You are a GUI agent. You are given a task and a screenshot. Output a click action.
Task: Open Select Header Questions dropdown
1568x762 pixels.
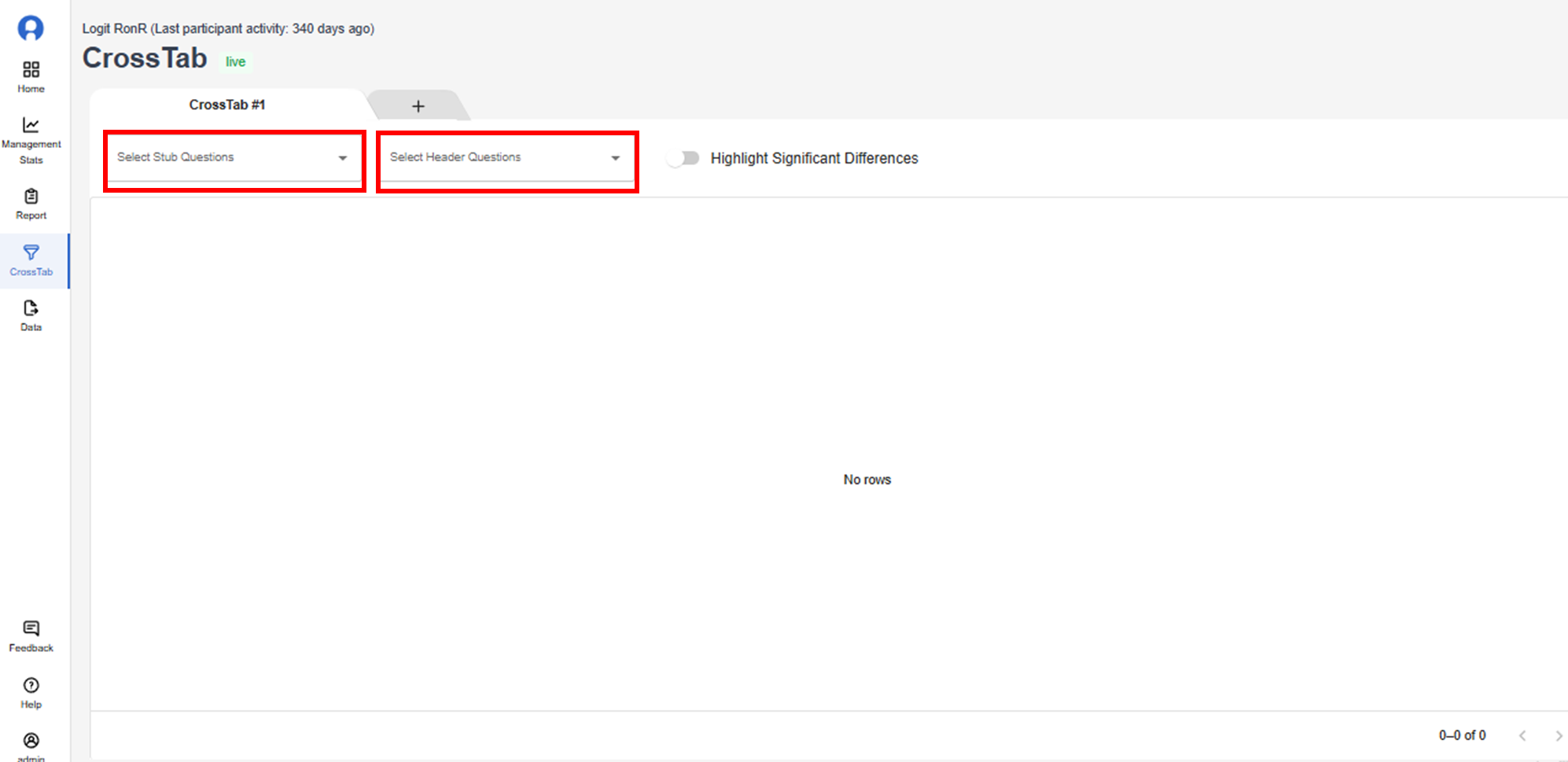click(495, 158)
